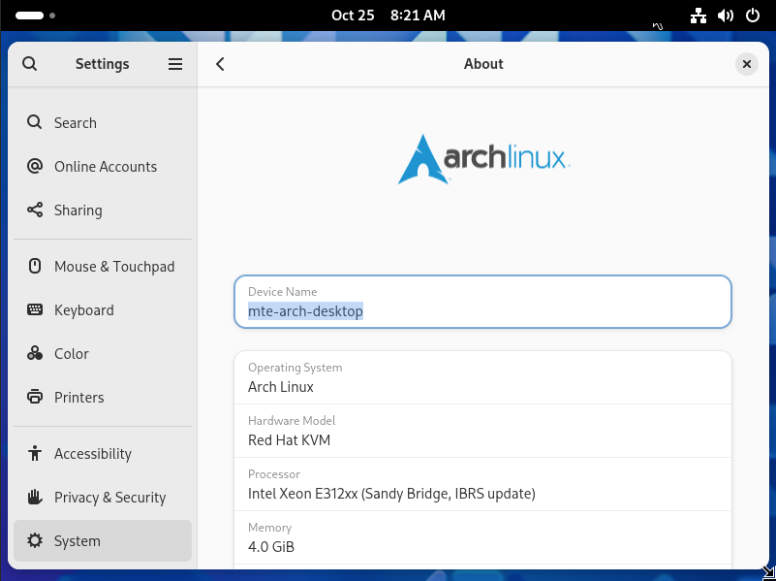Screen dimensions: 776x581
Task: Click the Mouse & Touchpad mouse icon
Action: tap(34, 266)
